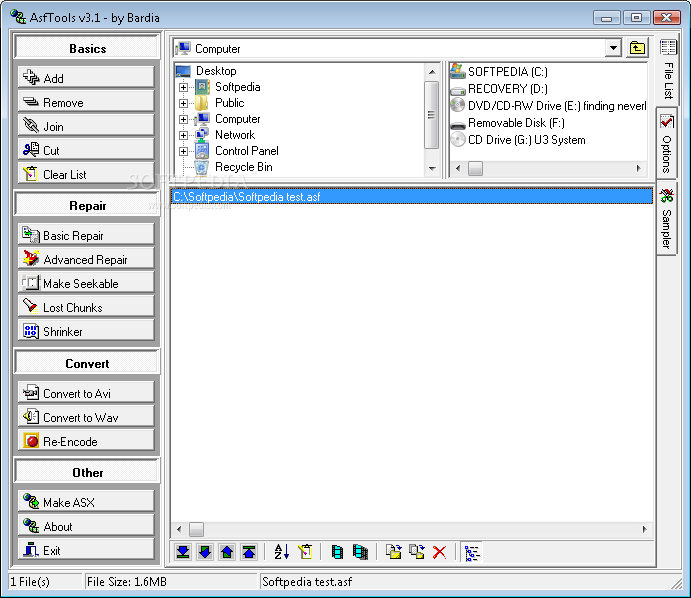Move selected file up one

[x=227, y=552]
